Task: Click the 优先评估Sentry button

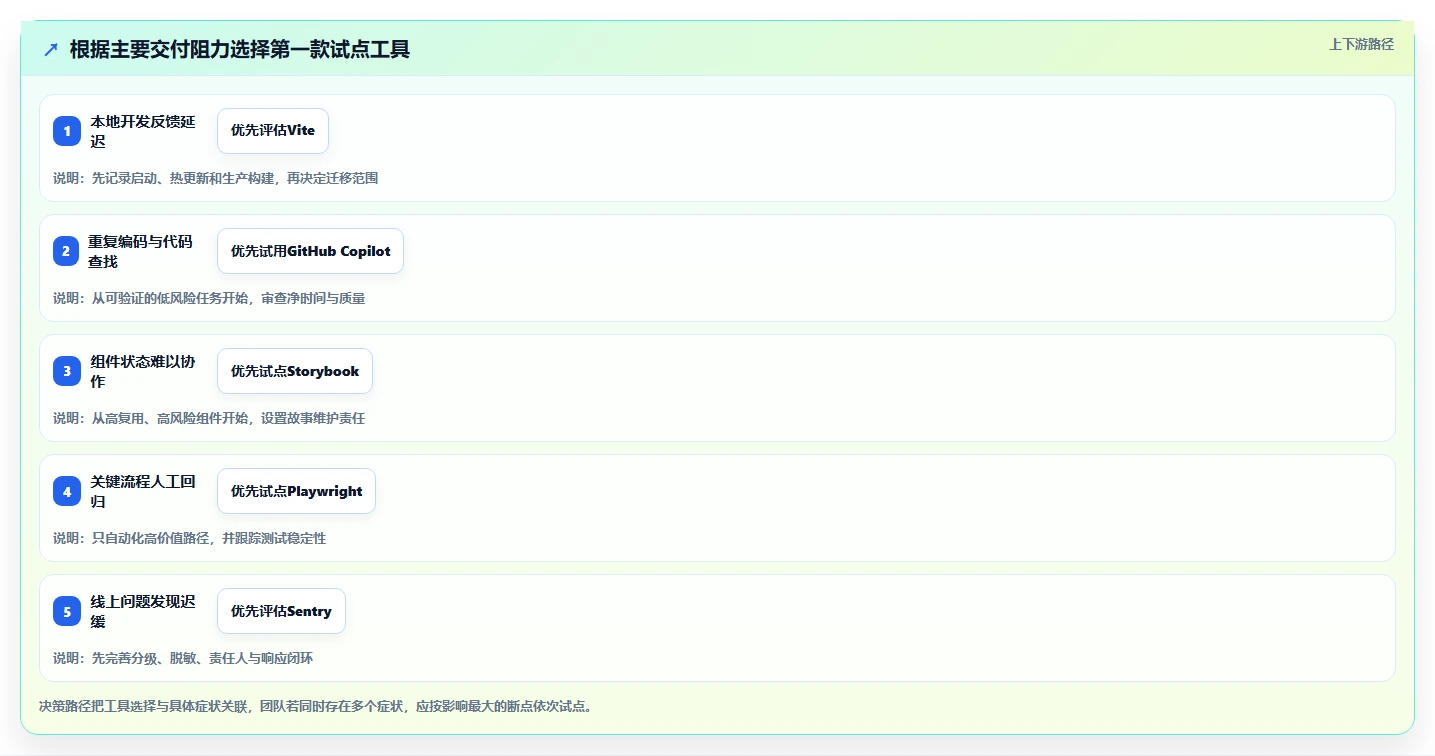Action: click(x=281, y=611)
